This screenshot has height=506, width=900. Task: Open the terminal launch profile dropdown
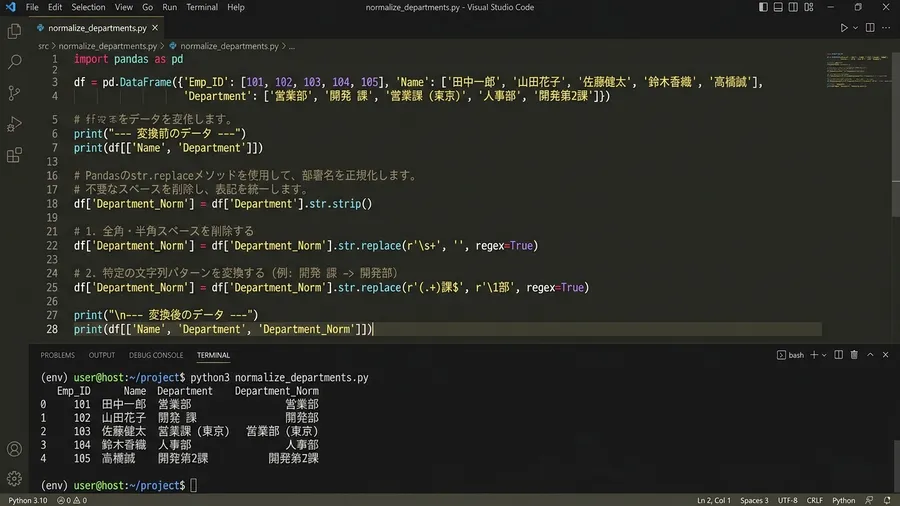(824, 355)
